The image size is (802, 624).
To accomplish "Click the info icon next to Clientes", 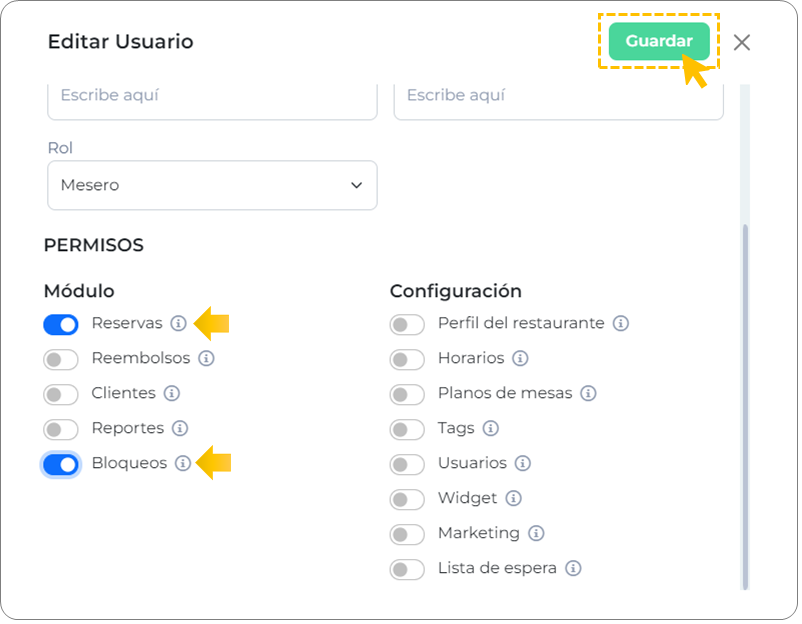I will point(172,393).
